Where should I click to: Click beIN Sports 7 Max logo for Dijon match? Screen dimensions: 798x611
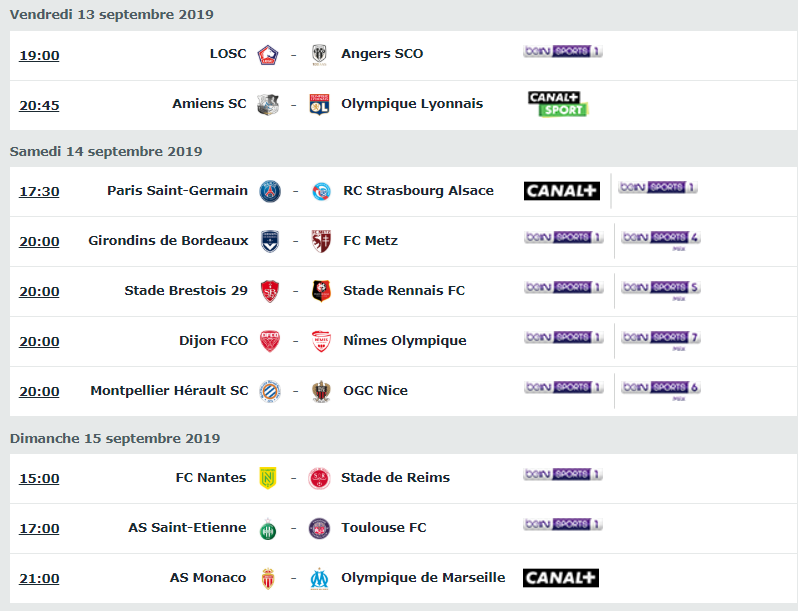(x=661, y=340)
